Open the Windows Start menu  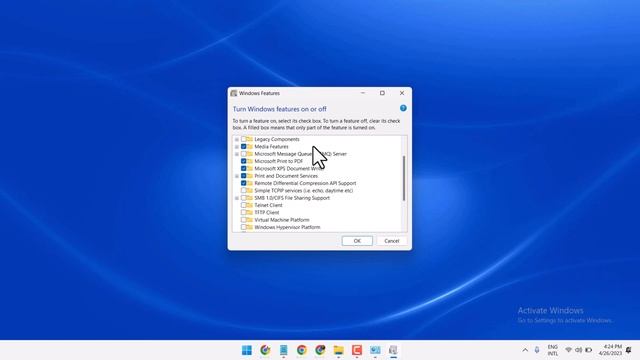tap(247, 350)
